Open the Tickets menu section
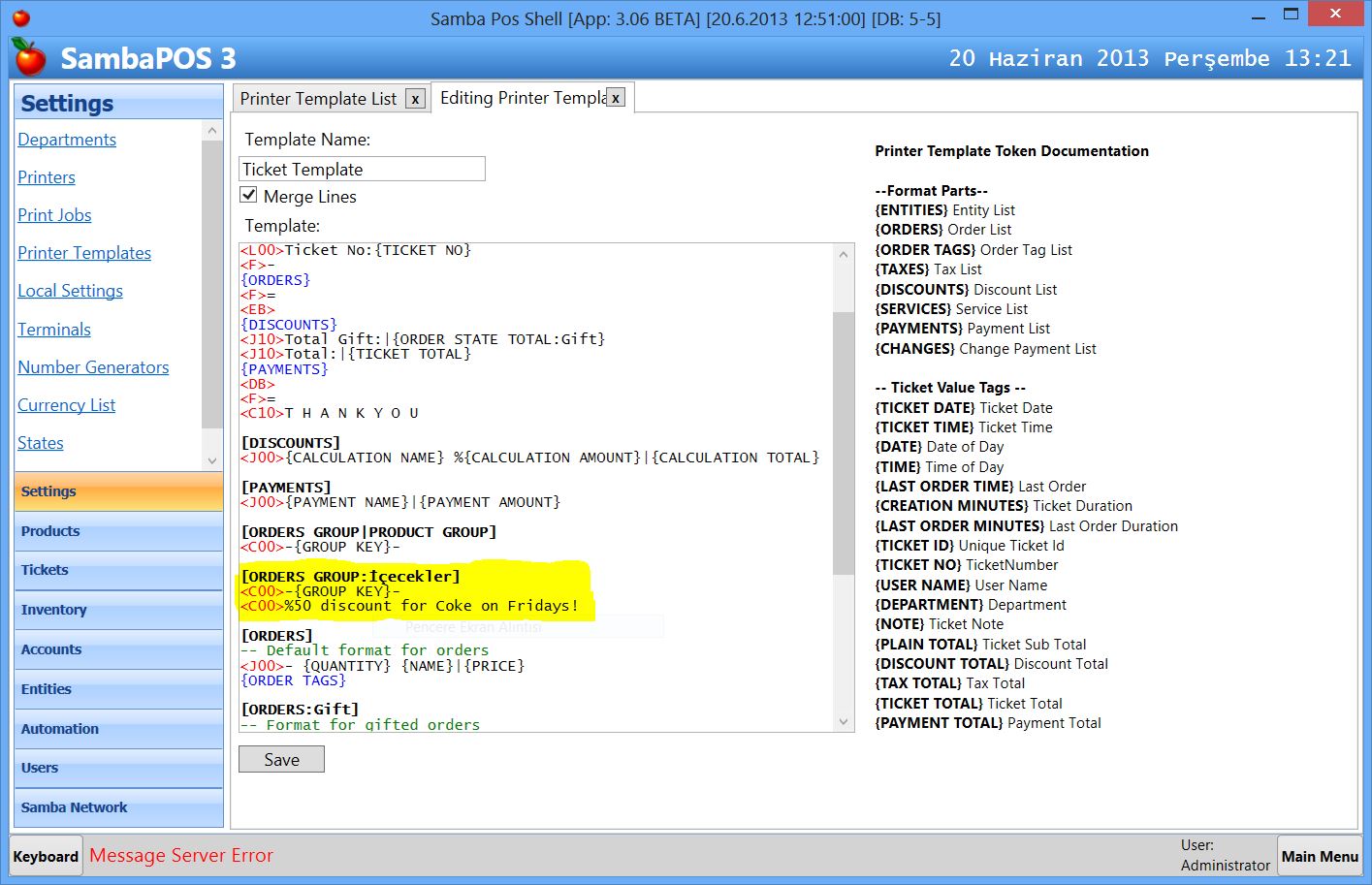This screenshot has width=1372, height=885. [118, 570]
